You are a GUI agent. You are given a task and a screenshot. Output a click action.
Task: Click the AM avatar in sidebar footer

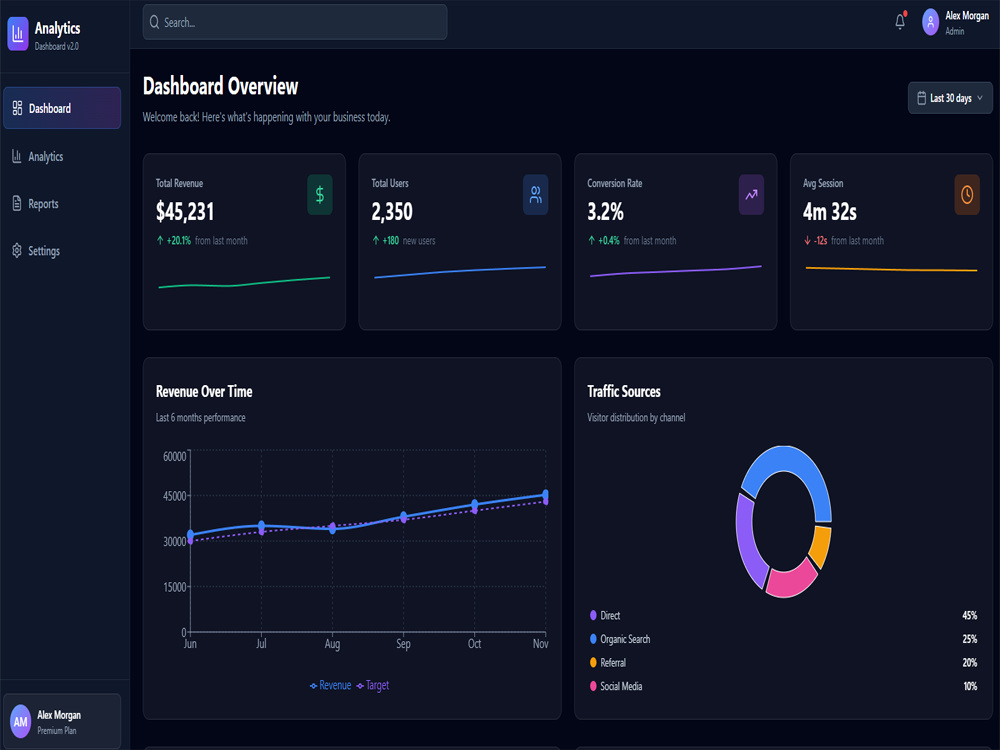pyautogui.click(x=20, y=722)
